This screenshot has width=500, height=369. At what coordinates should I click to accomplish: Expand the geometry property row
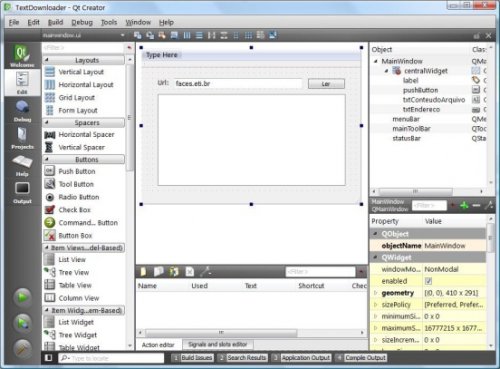[x=376, y=293]
